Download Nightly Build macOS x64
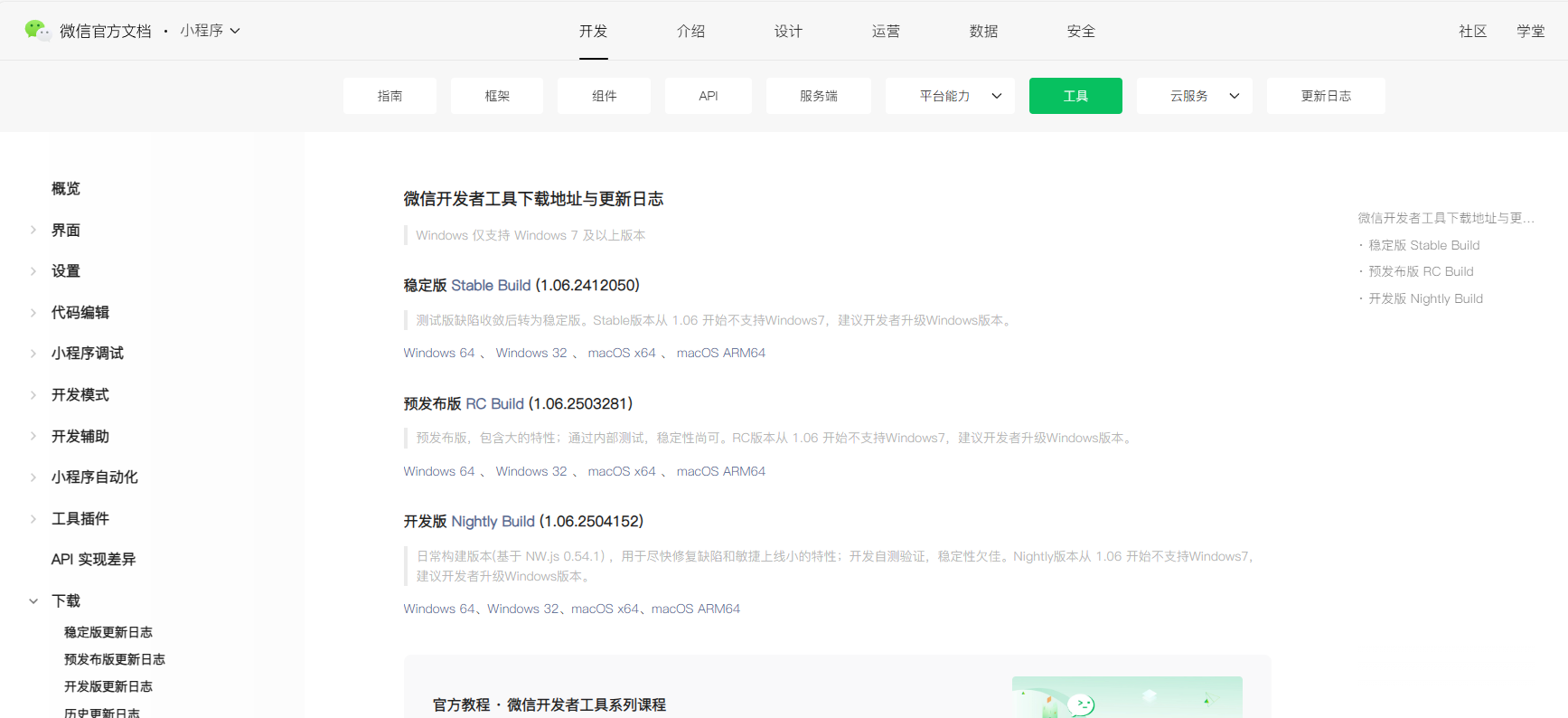The width and height of the screenshot is (1568, 718). coord(606,609)
